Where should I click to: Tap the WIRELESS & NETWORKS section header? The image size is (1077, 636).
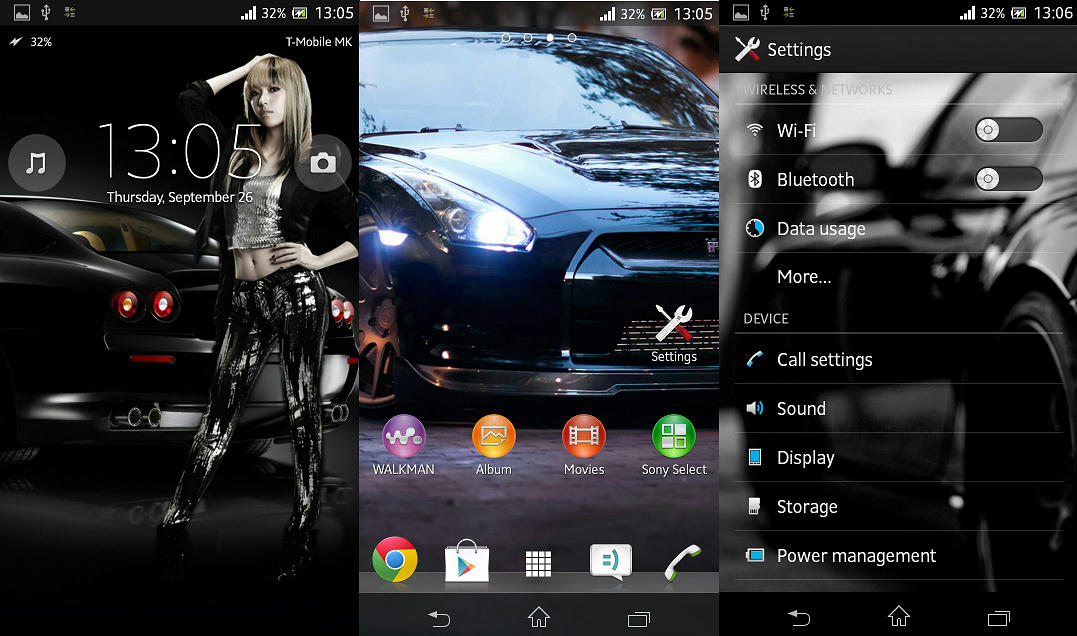[817, 89]
